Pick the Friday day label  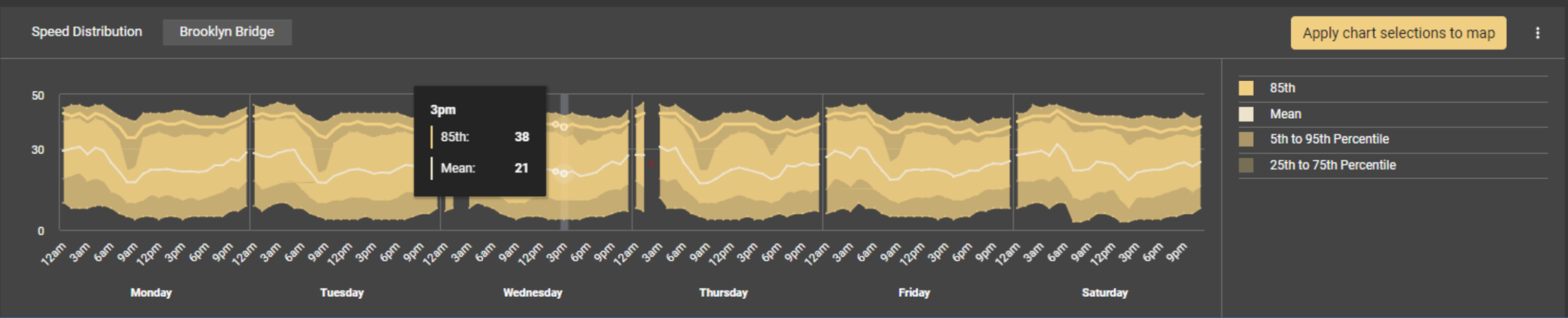tap(914, 292)
